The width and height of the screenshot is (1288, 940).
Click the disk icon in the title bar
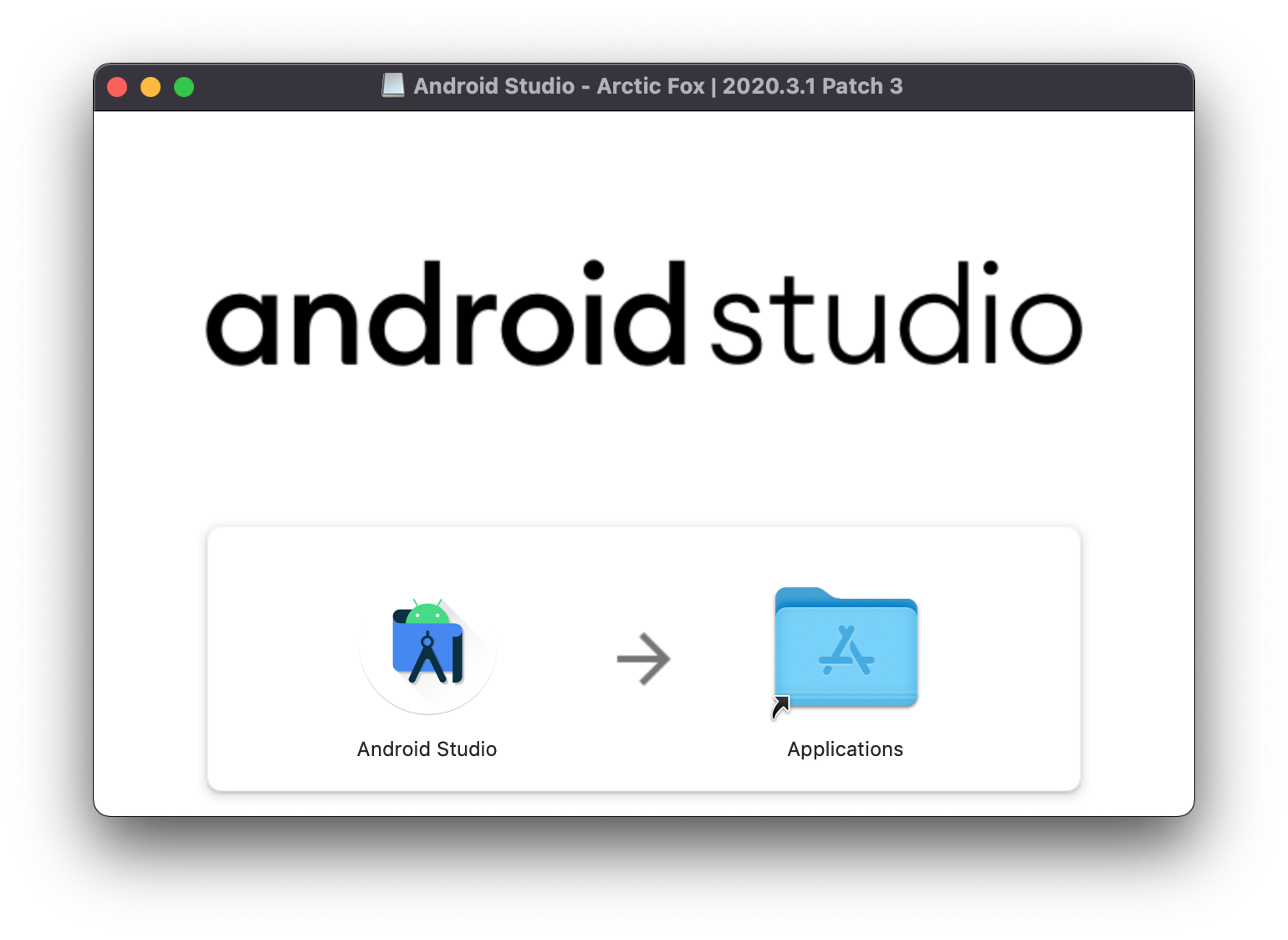[393, 85]
